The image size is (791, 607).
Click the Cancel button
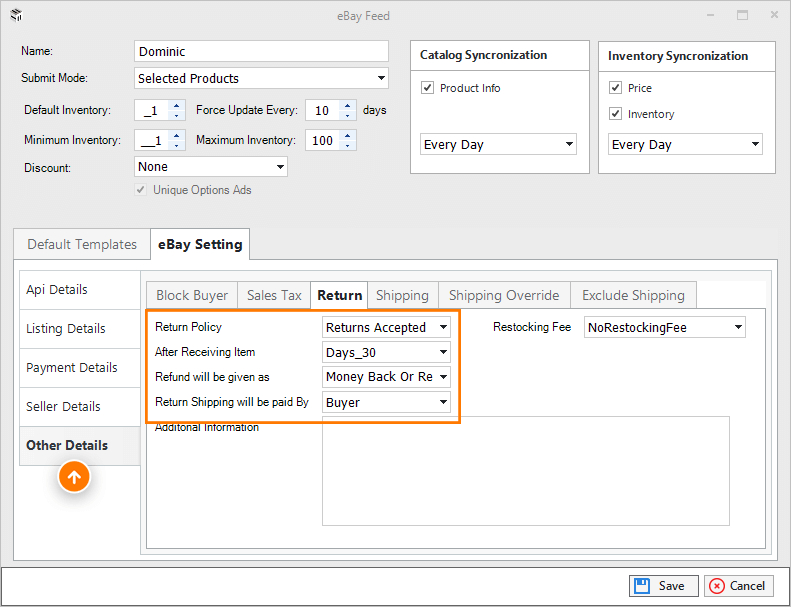tap(739, 586)
